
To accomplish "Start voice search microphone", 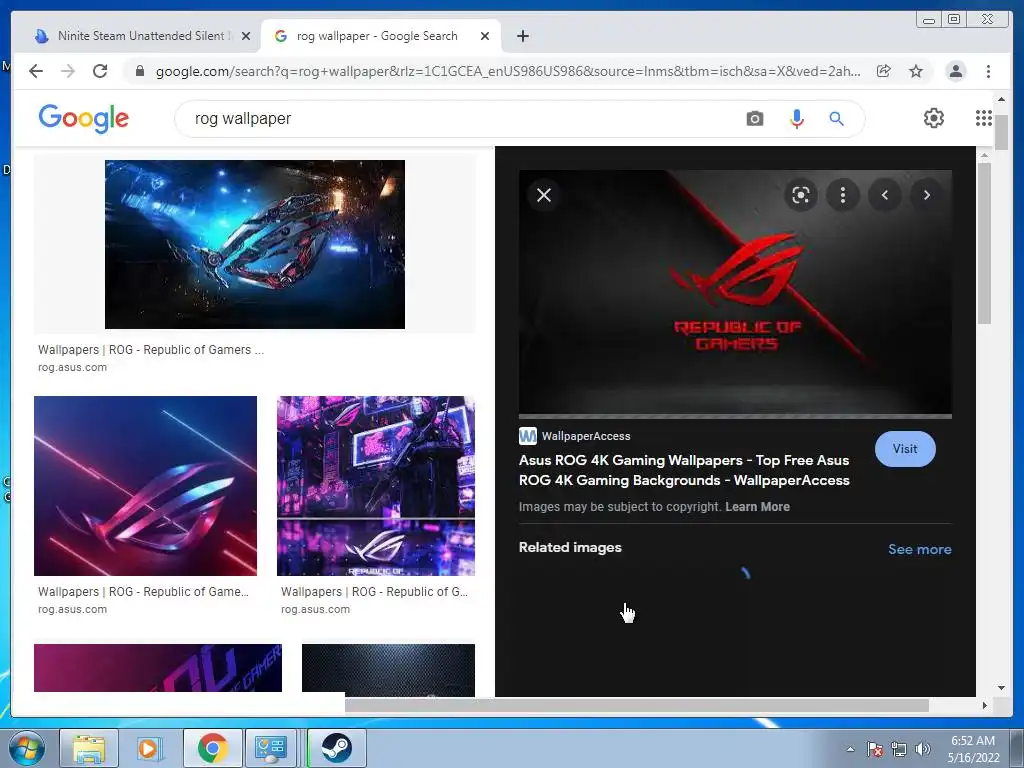I will pyautogui.click(x=797, y=119).
